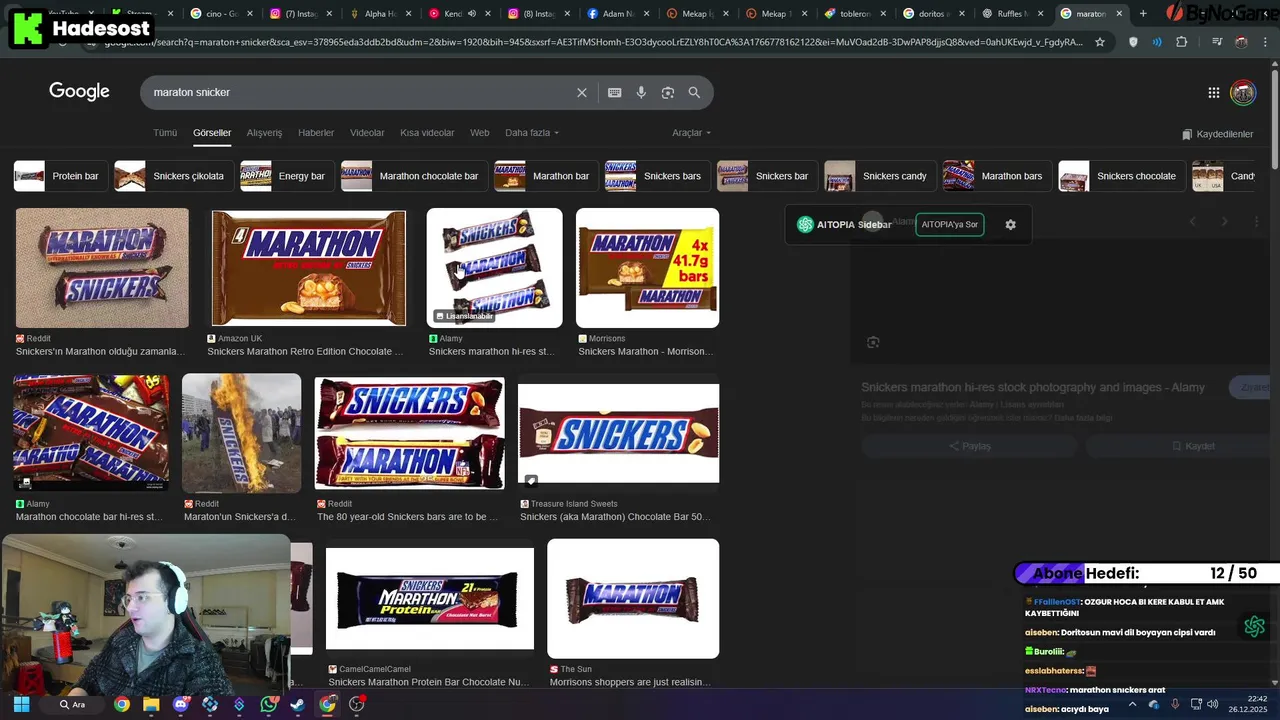Open the Snickers Marathon Protein bar image
This screenshot has width=1280, height=720.
[430, 599]
